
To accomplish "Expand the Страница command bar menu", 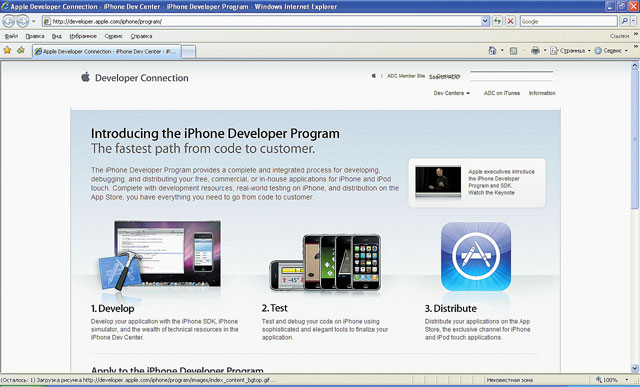I will (x=570, y=51).
